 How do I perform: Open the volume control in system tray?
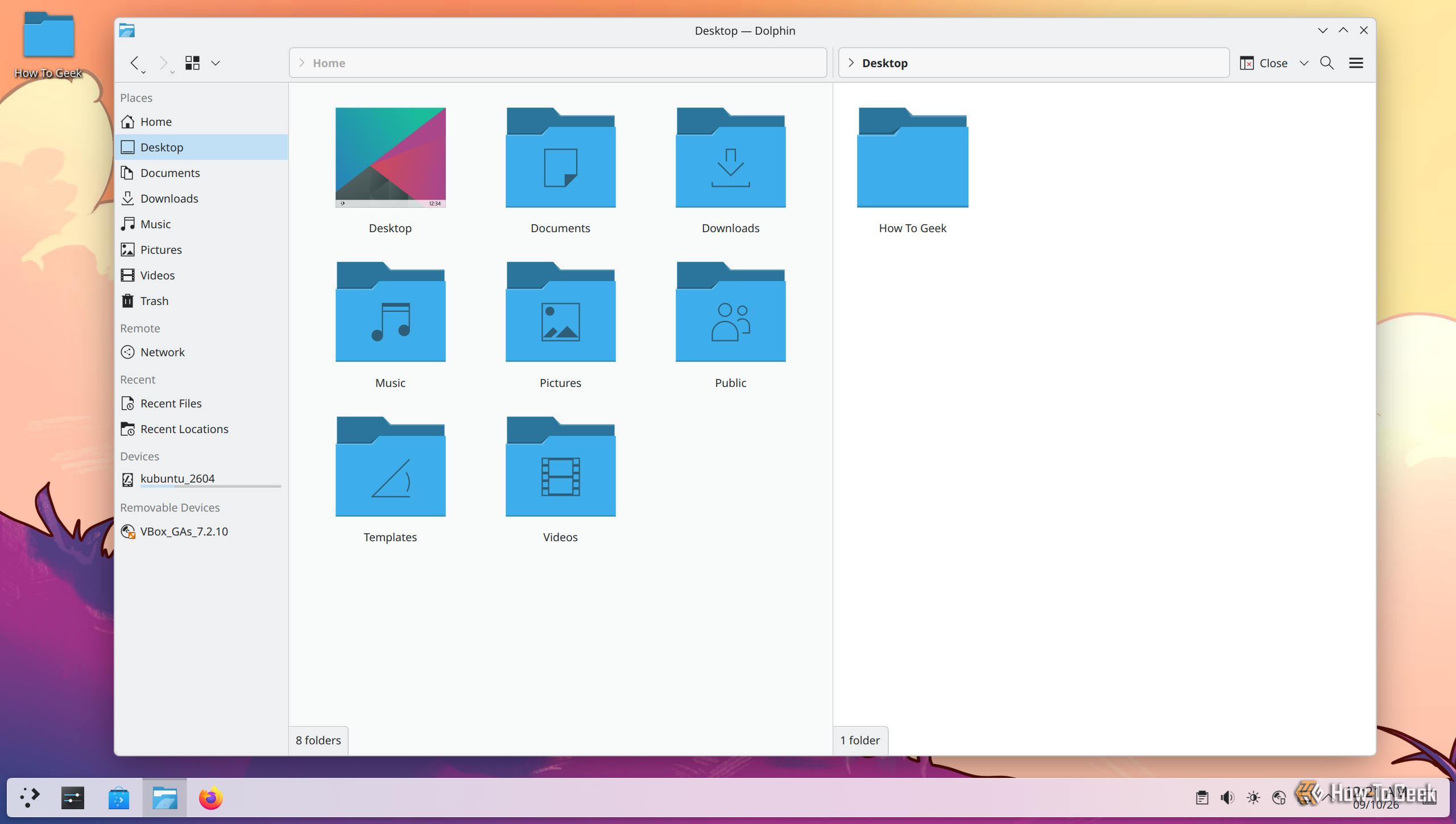tap(1227, 798)
